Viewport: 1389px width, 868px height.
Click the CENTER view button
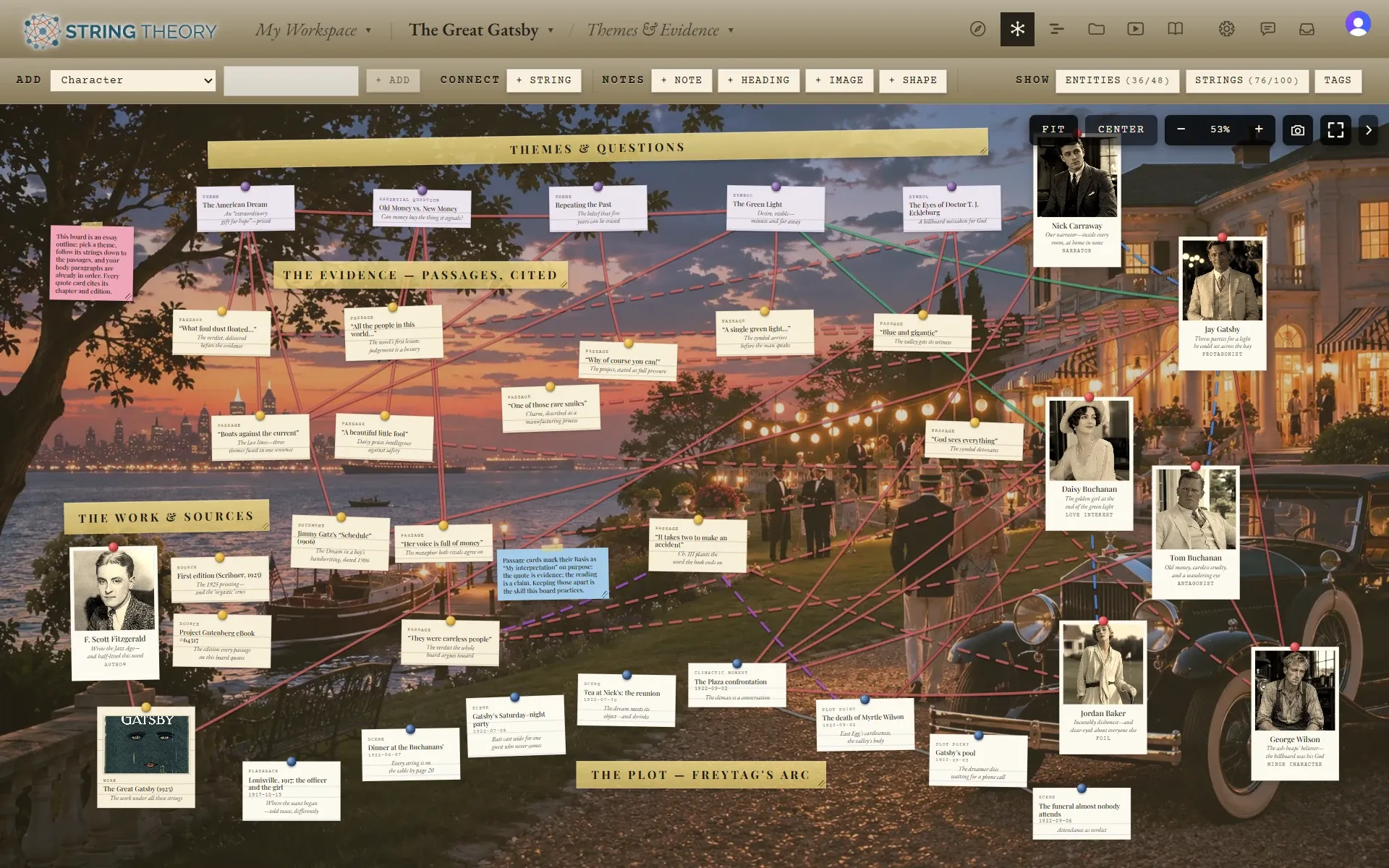point(1121,129)
